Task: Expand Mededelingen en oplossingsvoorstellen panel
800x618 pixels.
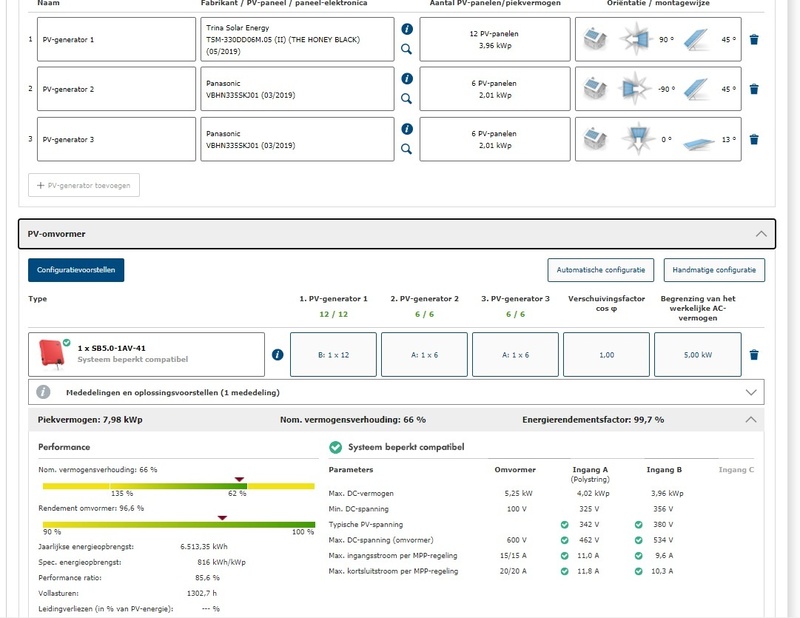Action: 751,392
